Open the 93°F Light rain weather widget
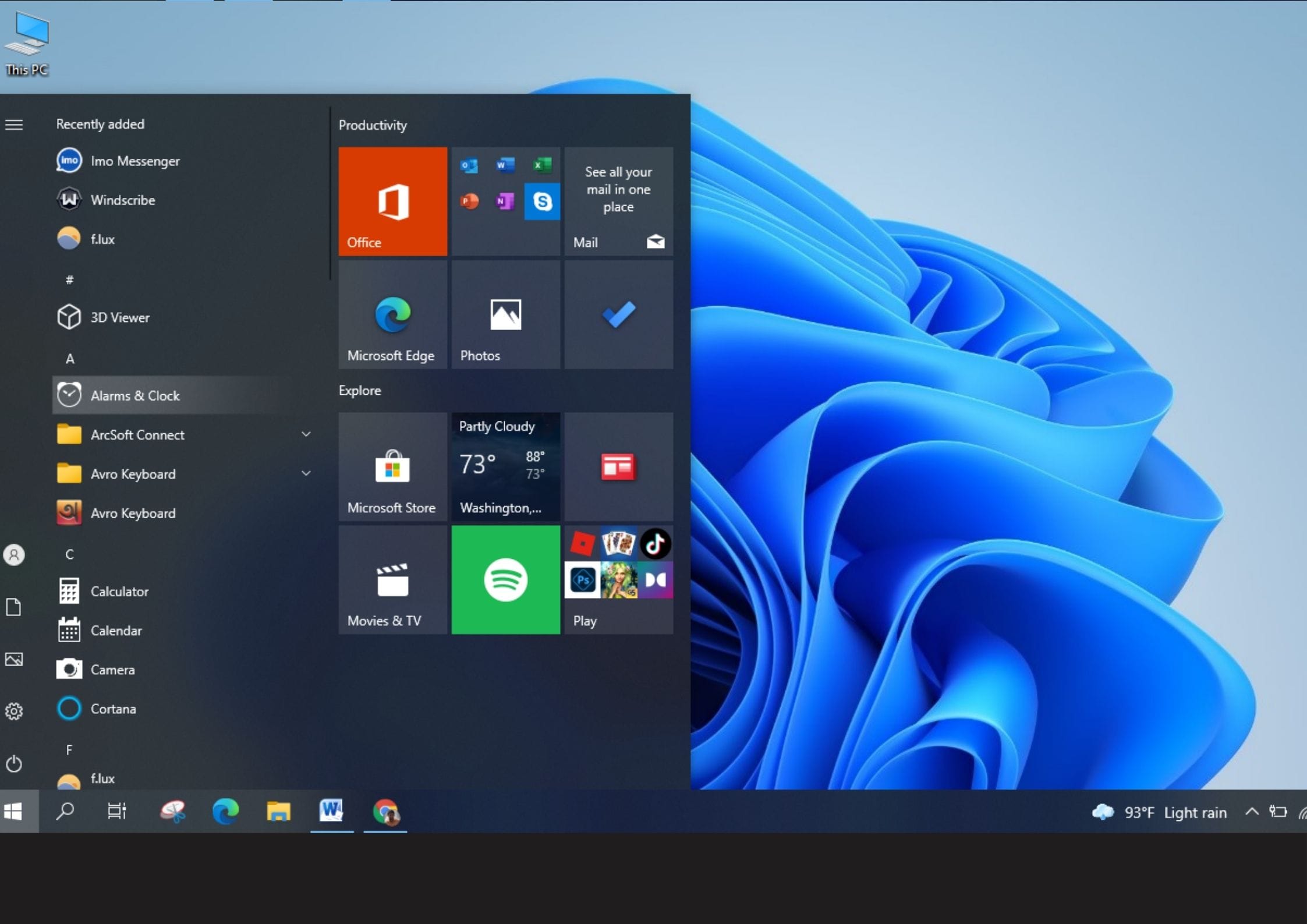 pyautogui.click(x=1159, y=812)
